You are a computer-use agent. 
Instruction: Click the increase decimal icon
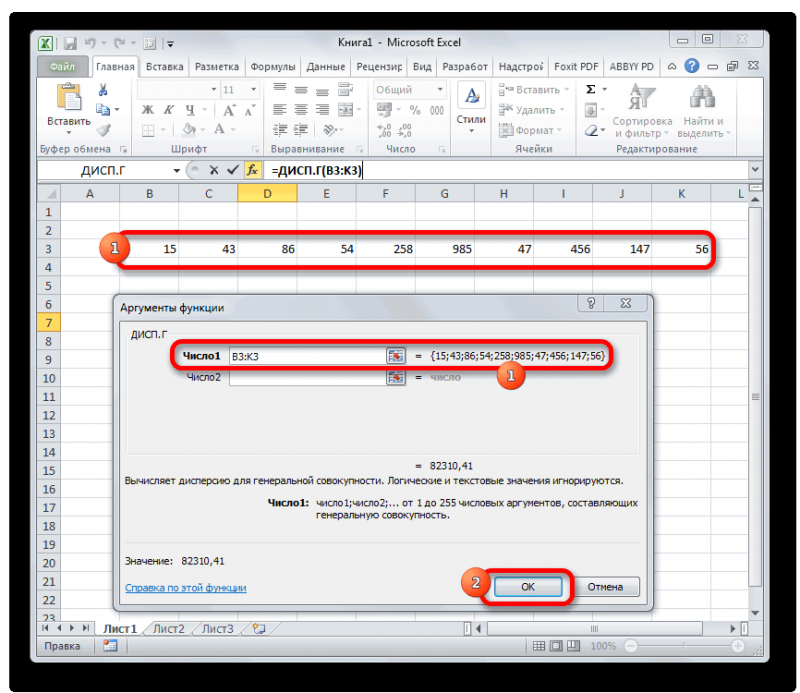coord(384,131)
